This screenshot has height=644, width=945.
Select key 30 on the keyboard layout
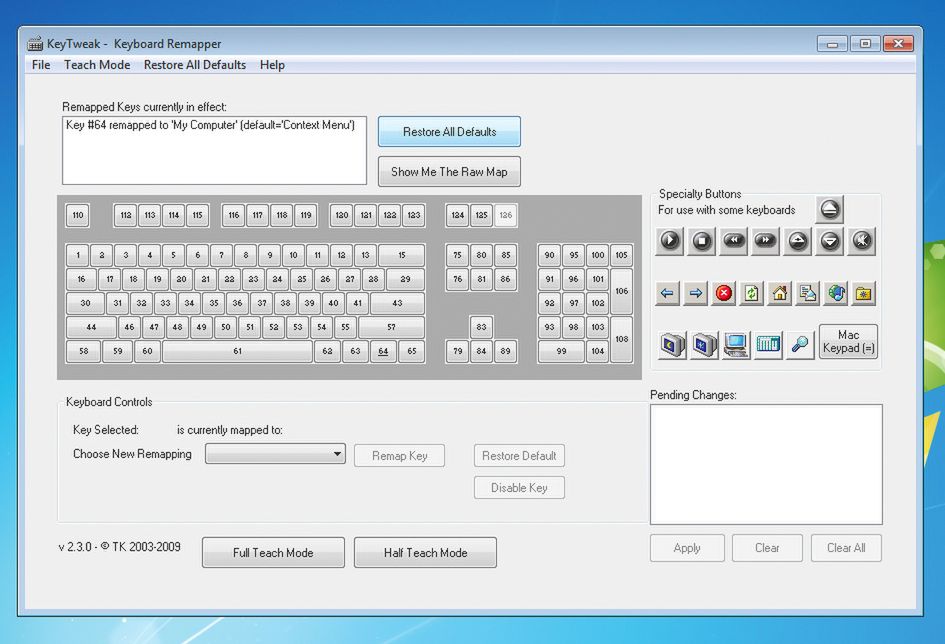[86, 303]
